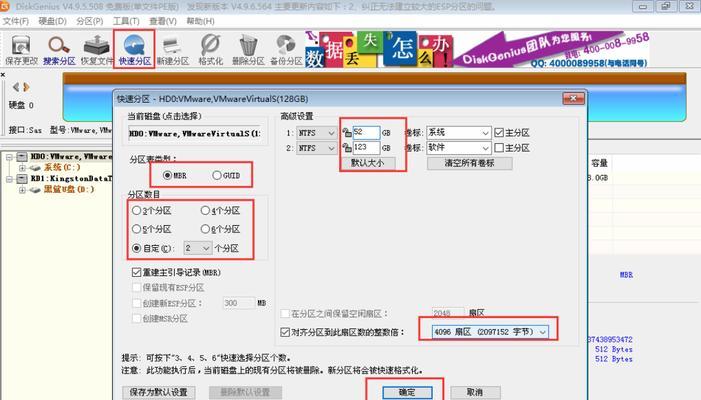Open the Quick Partition (快速分区) tool

(134, 50)
